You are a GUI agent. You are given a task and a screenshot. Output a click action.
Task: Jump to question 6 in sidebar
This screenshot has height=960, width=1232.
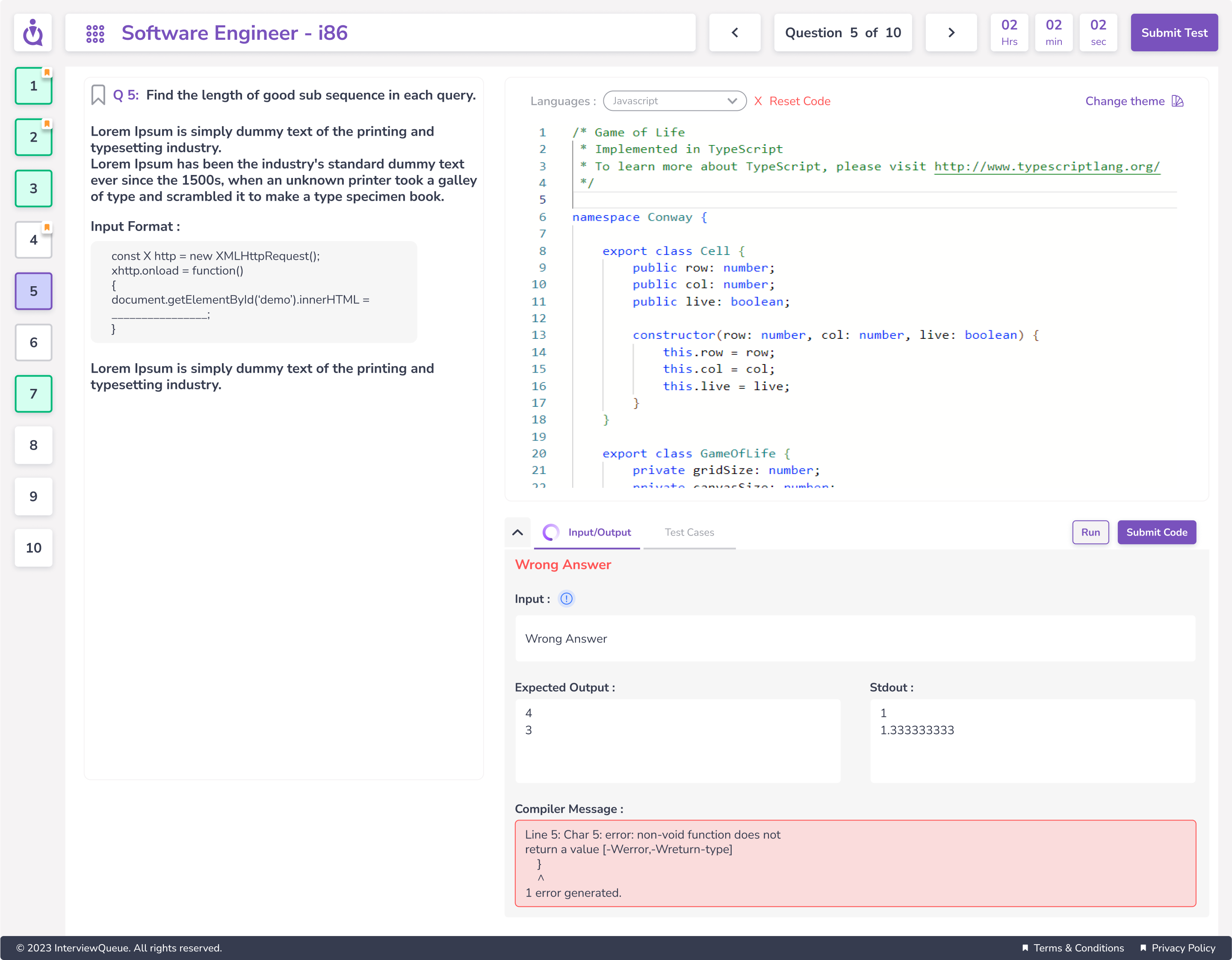(34, 343)
